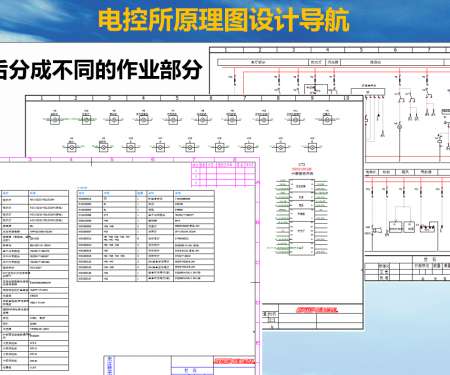Click the red title text in the front sheet title block

(234, 361)
